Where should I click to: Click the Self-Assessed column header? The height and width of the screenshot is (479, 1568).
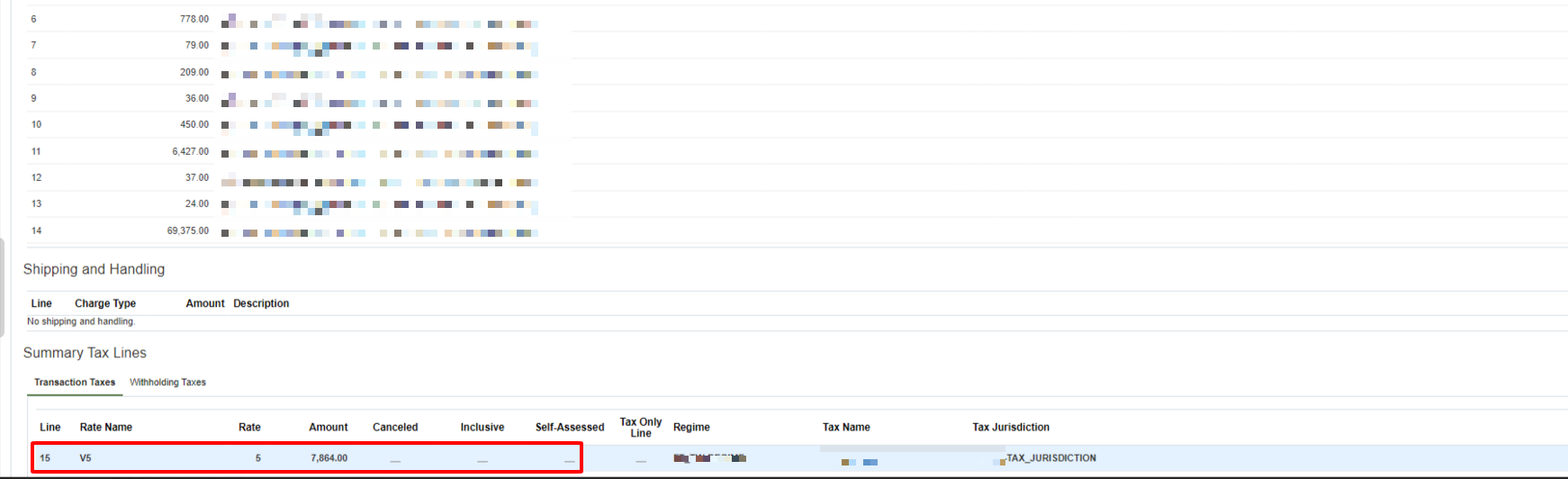click(x=570, y=428)
